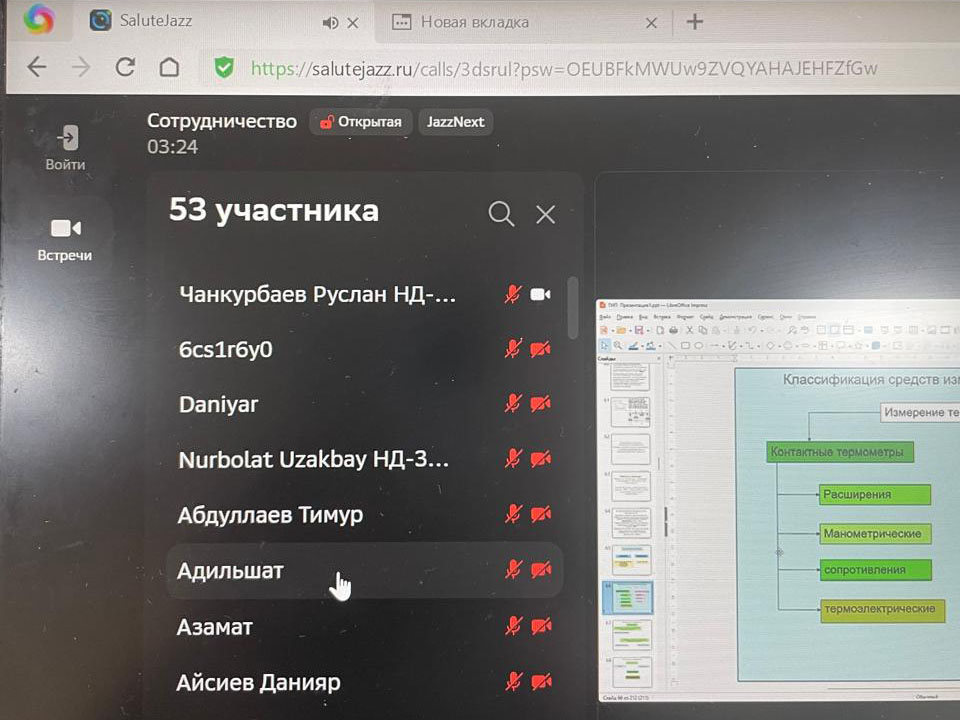Screen dimensions: 960x720
Task: Close the participants panel
Action: (545, 214)
